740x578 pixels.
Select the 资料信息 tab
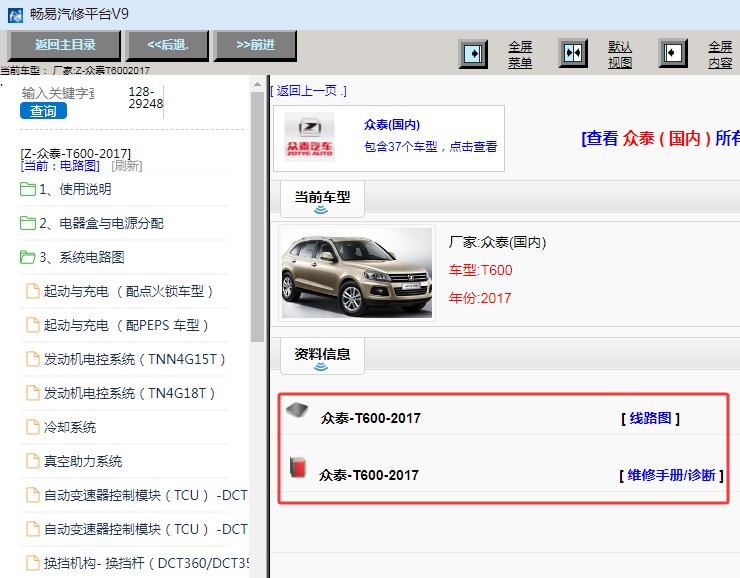tap(322, 356)
